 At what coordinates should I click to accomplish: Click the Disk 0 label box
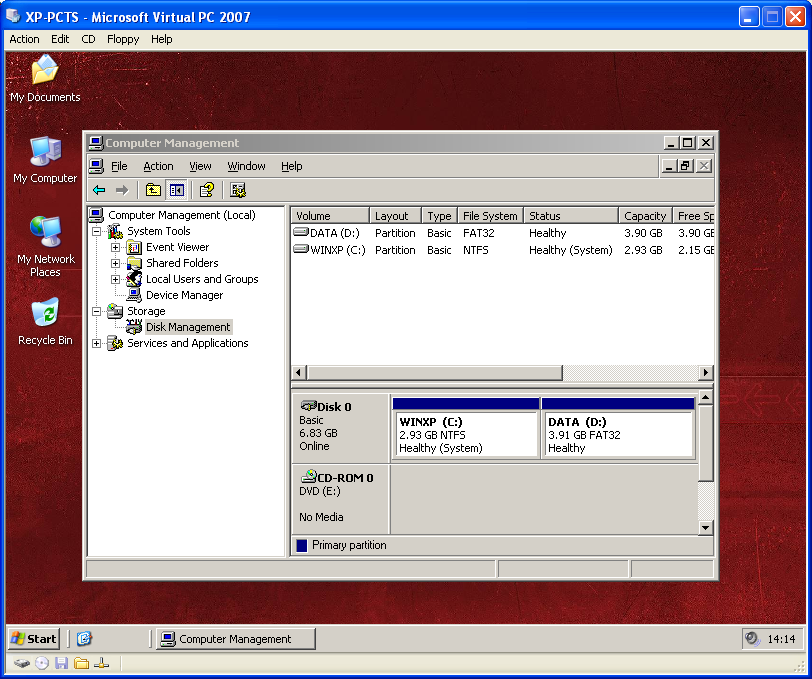point(340,428)
